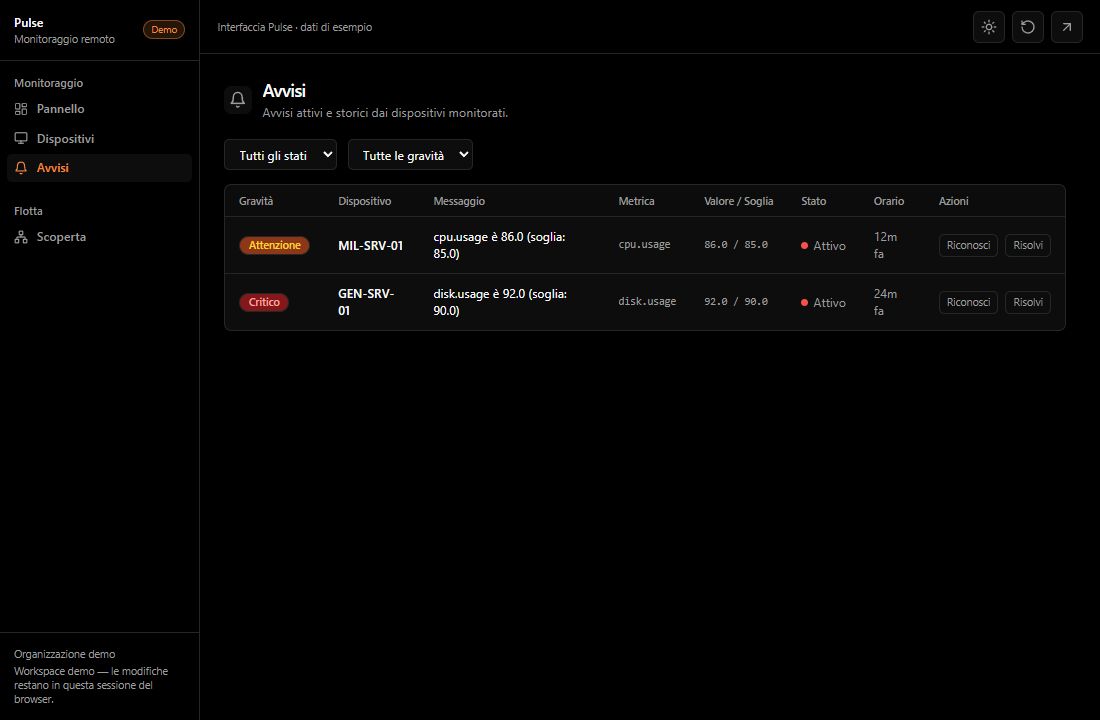Click the Attenzione severity badge
This screenshot has height=720, width=1100.
click(274, 245)
